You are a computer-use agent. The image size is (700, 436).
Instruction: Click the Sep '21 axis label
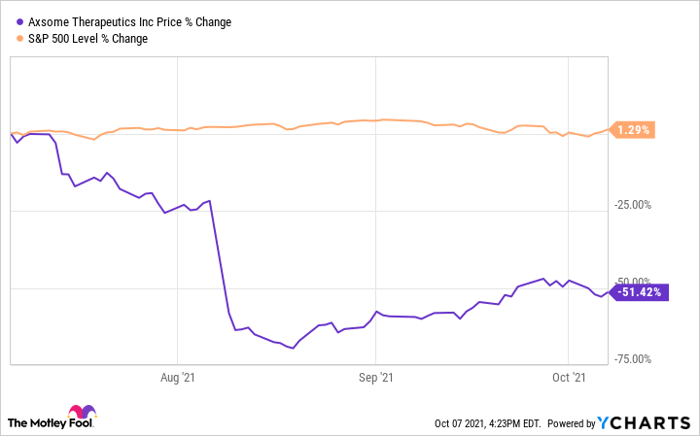pos(375,379)
